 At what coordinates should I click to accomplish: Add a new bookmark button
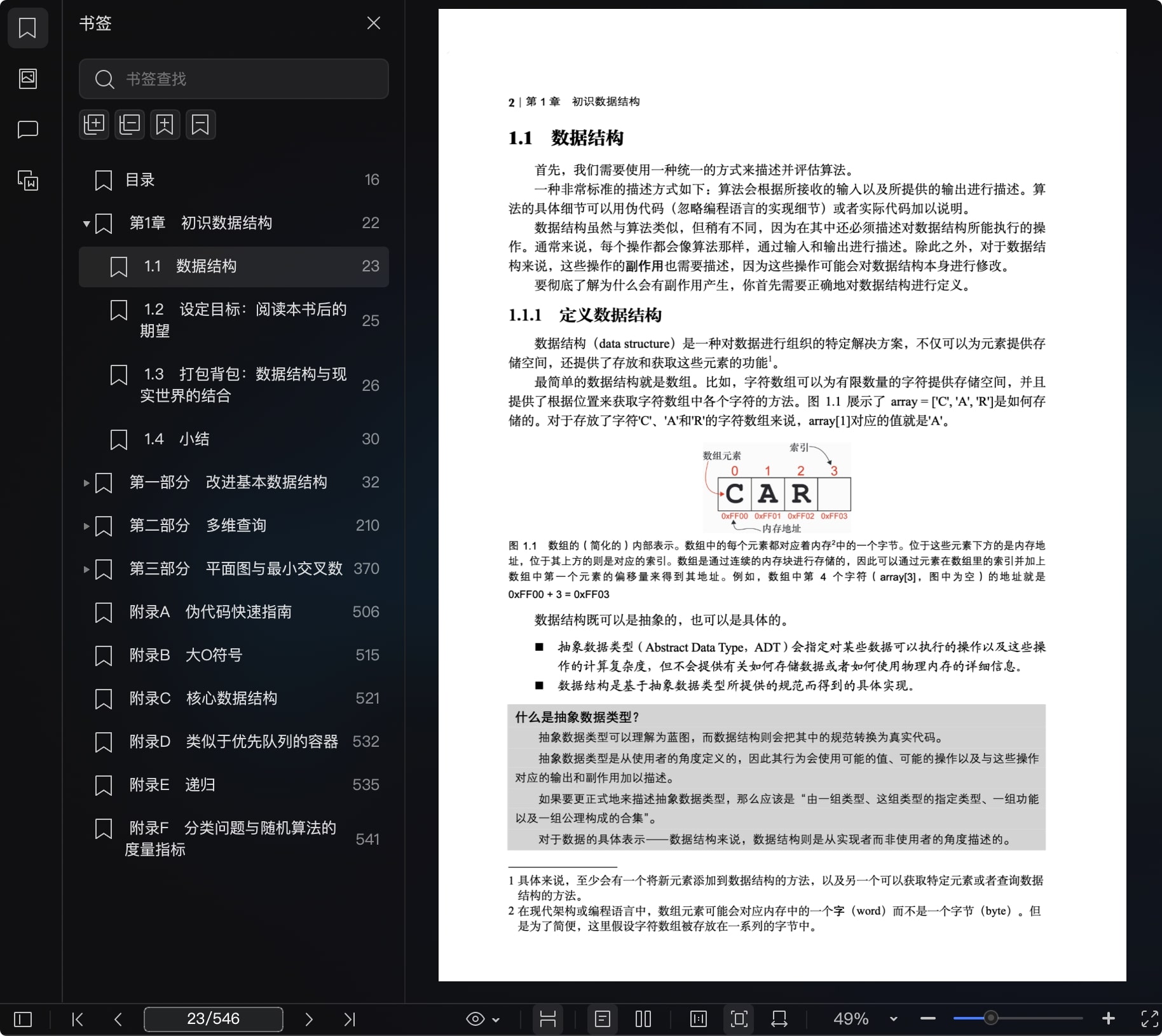coord(165,124)
